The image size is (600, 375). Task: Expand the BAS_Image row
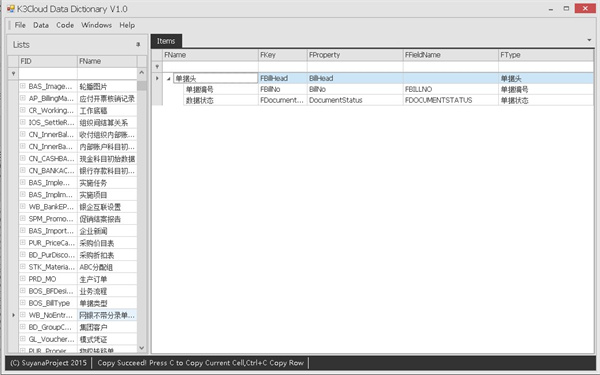coord(23,86)
